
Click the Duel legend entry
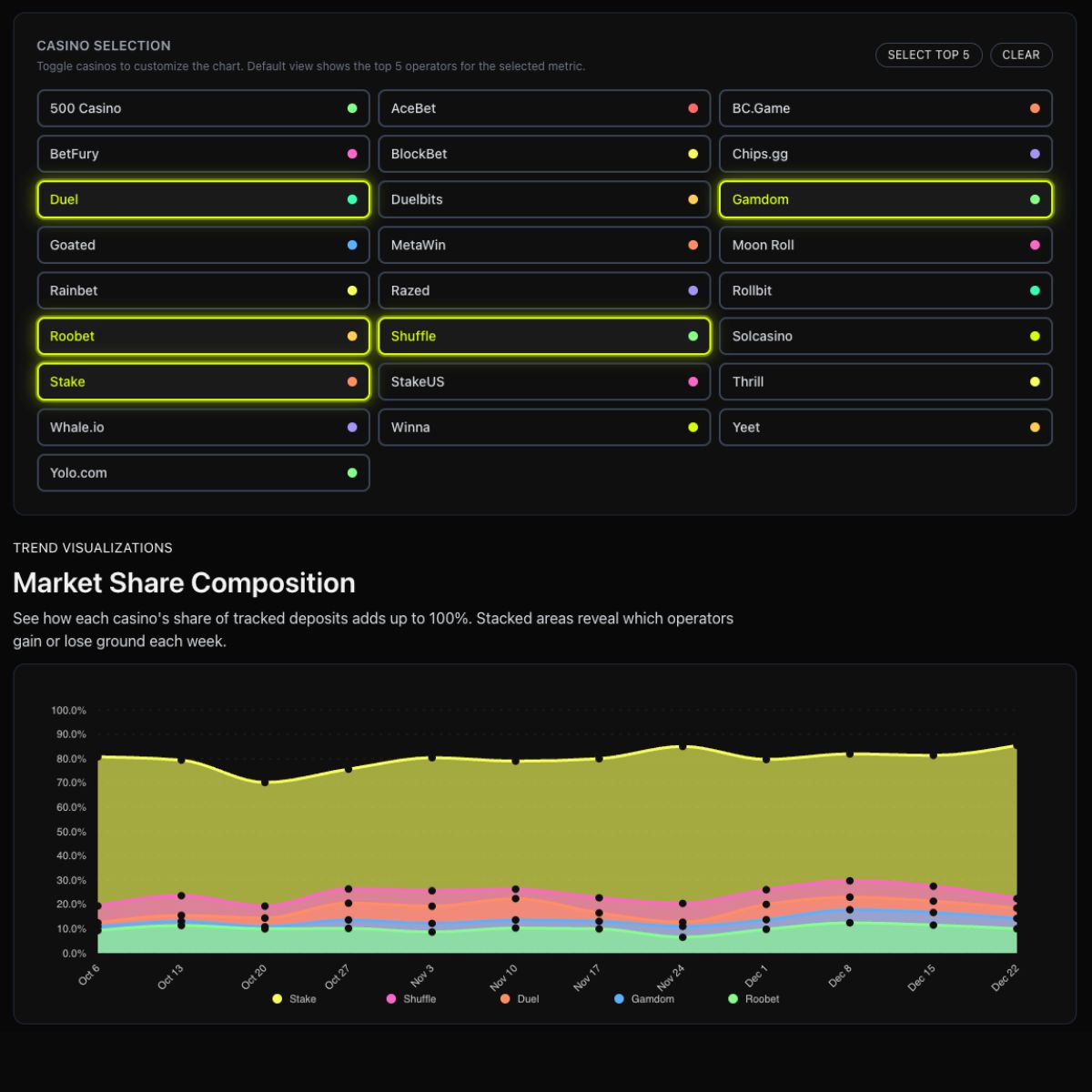519,998
